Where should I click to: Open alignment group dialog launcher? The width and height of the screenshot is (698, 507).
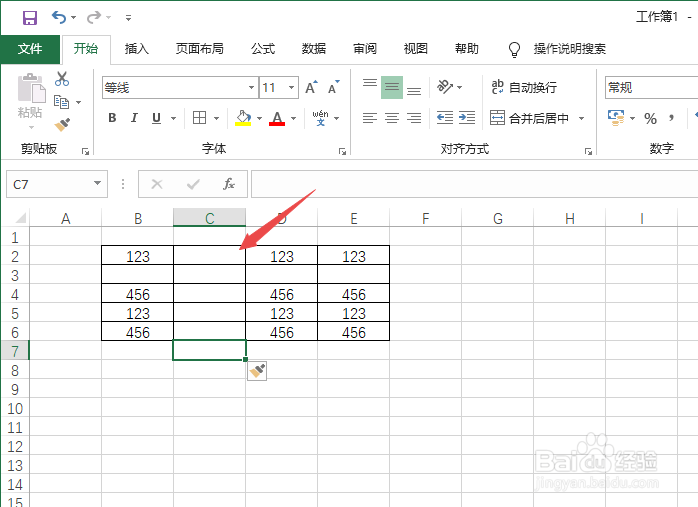tap(588, 152)
